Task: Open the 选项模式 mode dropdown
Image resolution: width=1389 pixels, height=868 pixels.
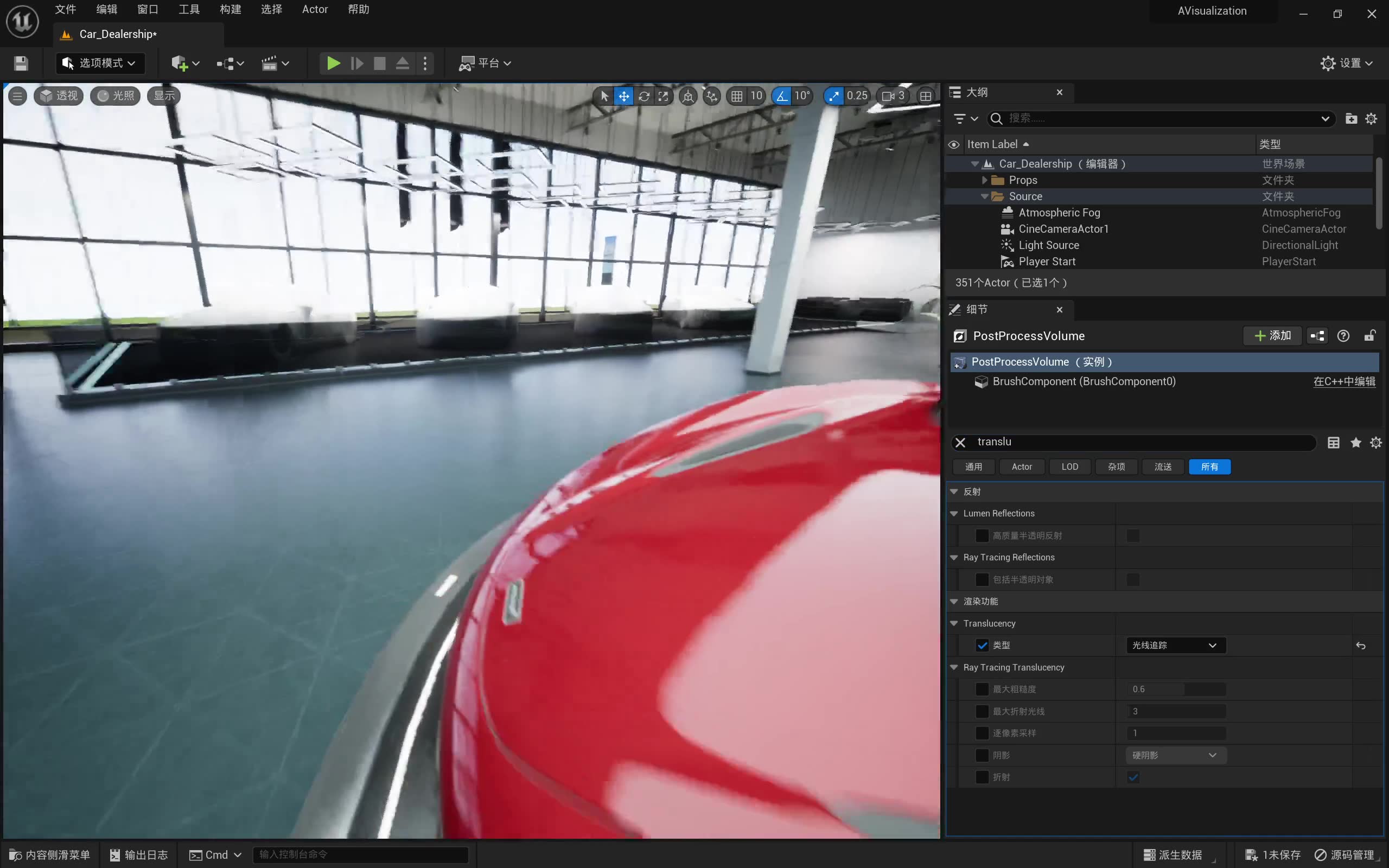Action: (x=100, y=63)
